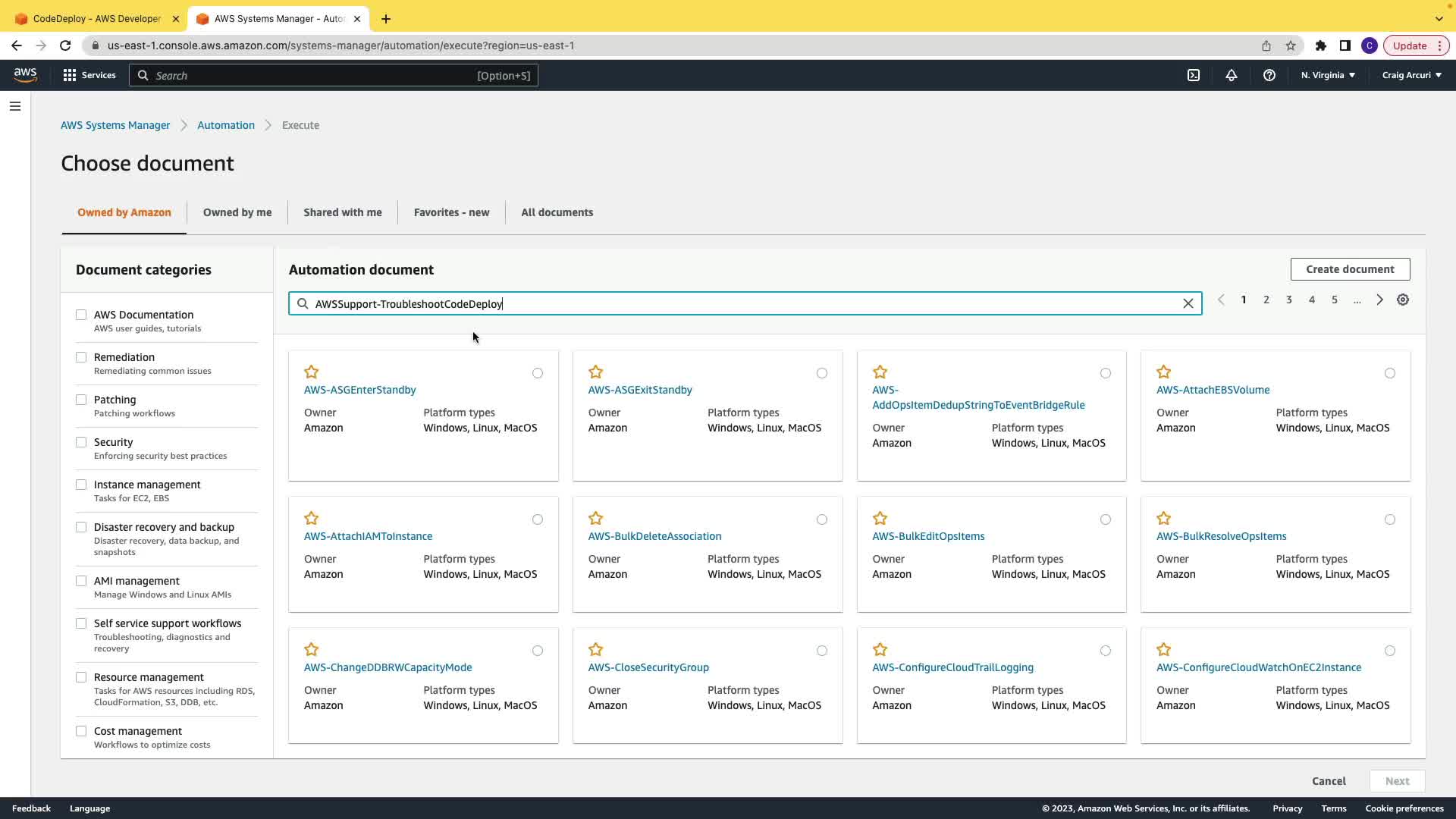The image size is (1456, 819).
Task: Go to next page of documents
Action: tap(1380, 300)
